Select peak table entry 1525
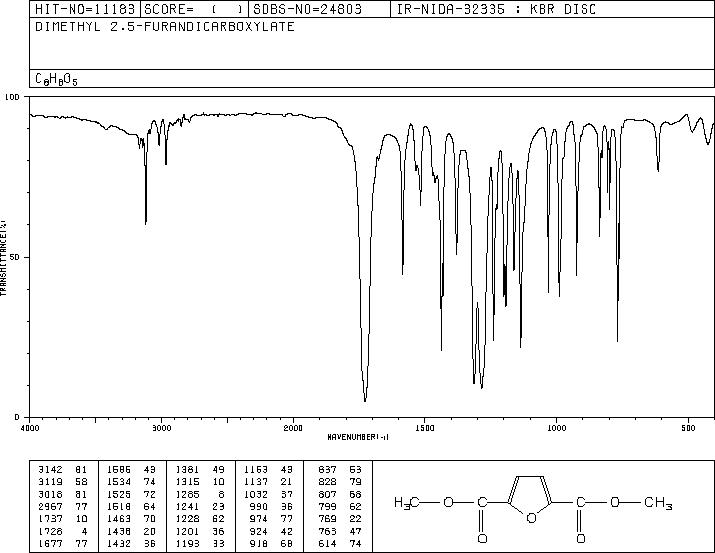Image resolution: width=715 pixels, height=553 pixels. click(x=132, y=494)
